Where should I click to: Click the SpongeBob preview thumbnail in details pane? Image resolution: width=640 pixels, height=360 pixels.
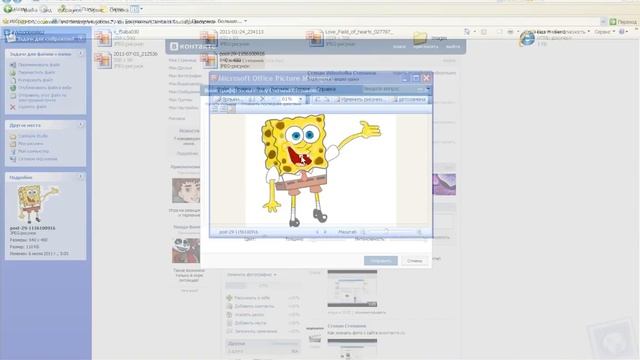pos(37,203)
